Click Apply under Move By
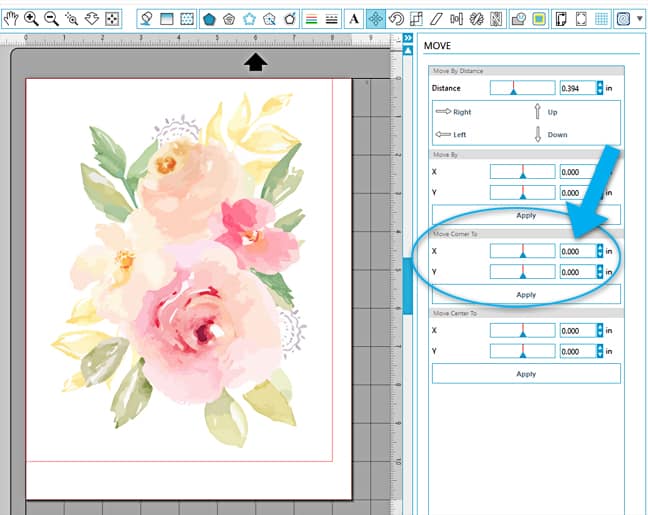The width and height of the screenshot is (648, 515). pyautogui.click(x=526, y=215)
